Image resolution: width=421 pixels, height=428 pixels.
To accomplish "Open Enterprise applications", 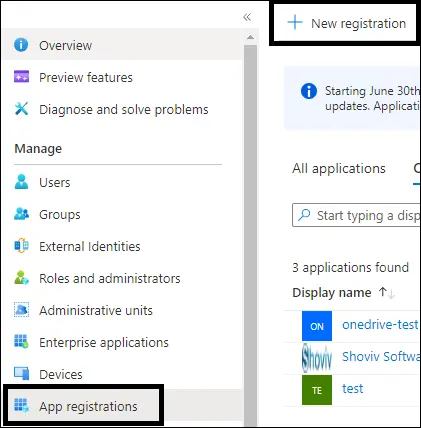I will tap(123, 342).
